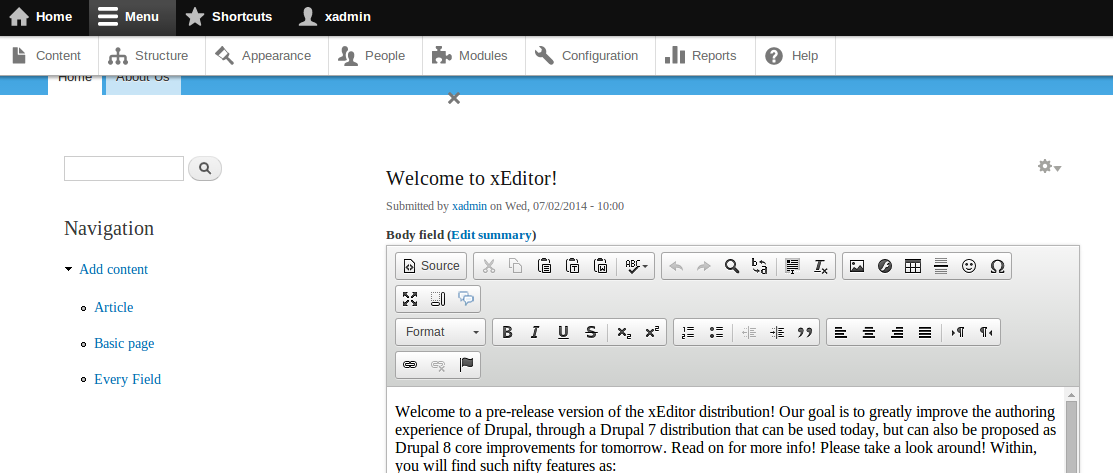Image resolution: width=1113 pixels, height=473 pixels.
Task: Open the Format dropdown
Action: [x=441, y=332]
